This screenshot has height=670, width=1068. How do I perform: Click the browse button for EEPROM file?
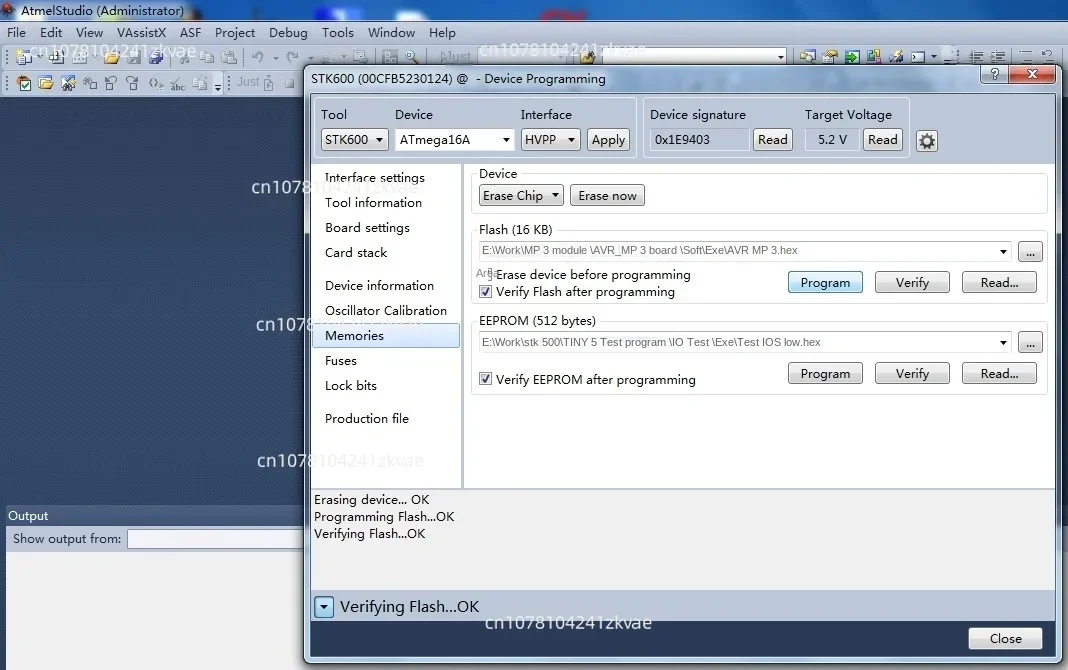pos(1030,343)
